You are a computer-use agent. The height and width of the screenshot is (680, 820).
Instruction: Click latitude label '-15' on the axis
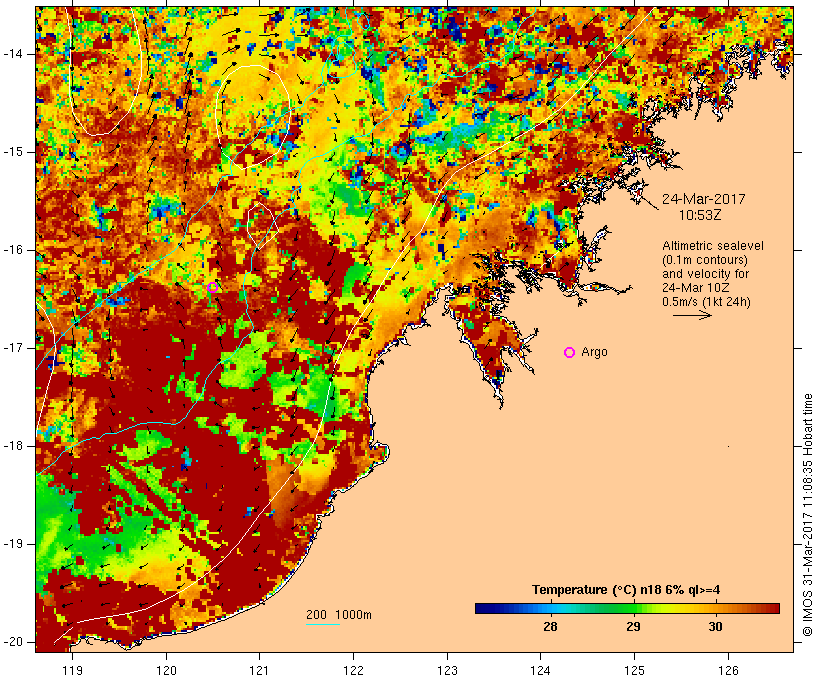tap(12, 152)
